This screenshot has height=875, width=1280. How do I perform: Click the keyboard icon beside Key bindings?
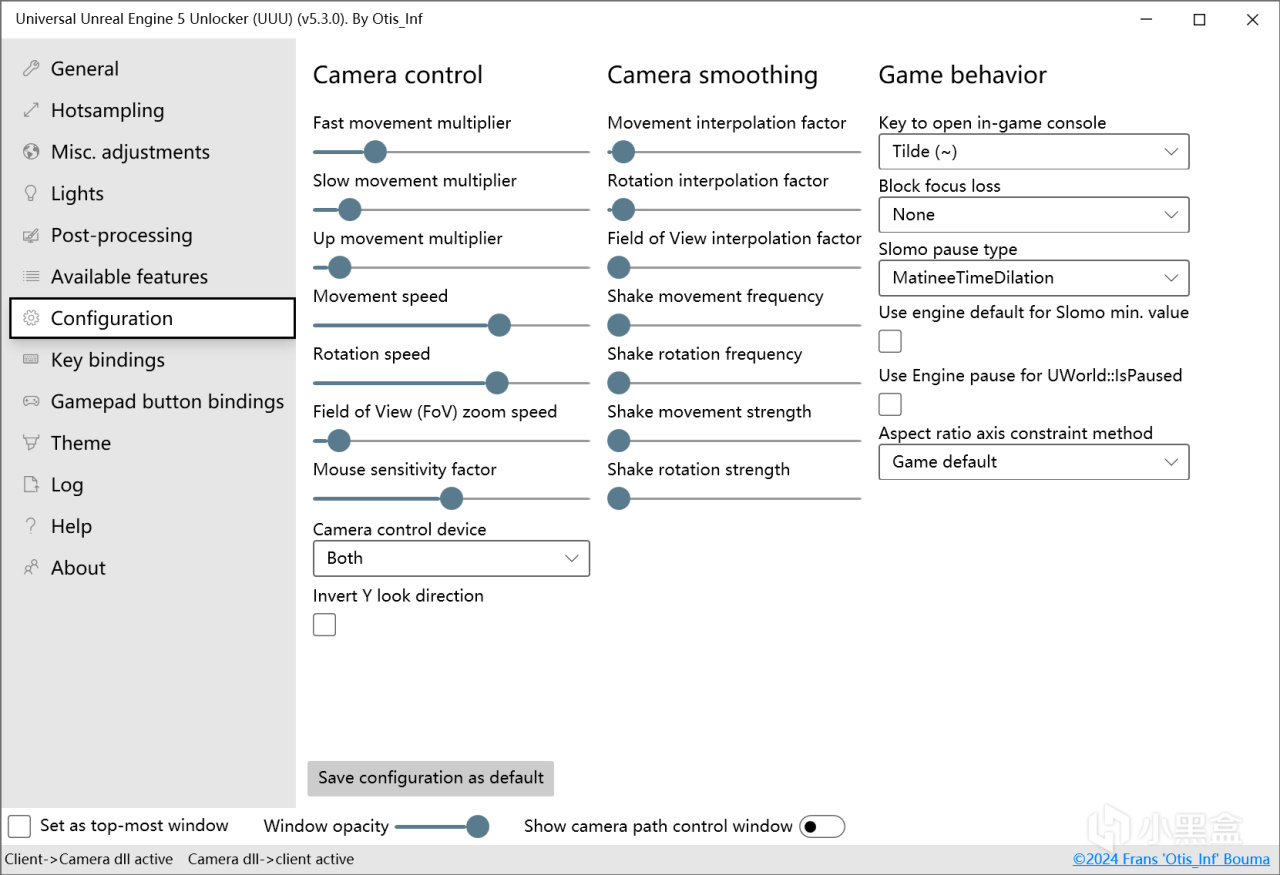pyautogui.click(x=31, y=360)
